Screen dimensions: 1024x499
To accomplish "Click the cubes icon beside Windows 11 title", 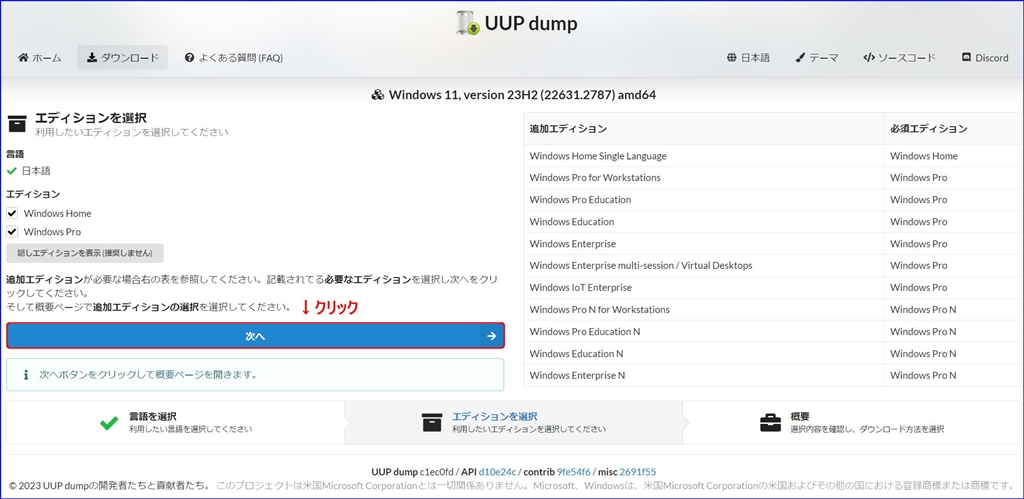I will (377, 95).
